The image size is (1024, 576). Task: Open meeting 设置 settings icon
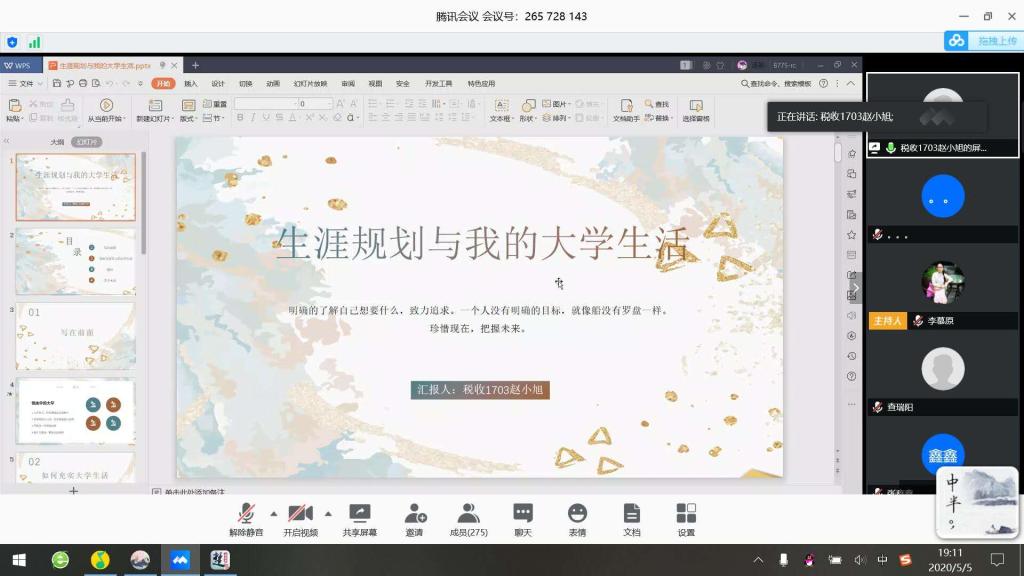(x=686, y=518)
